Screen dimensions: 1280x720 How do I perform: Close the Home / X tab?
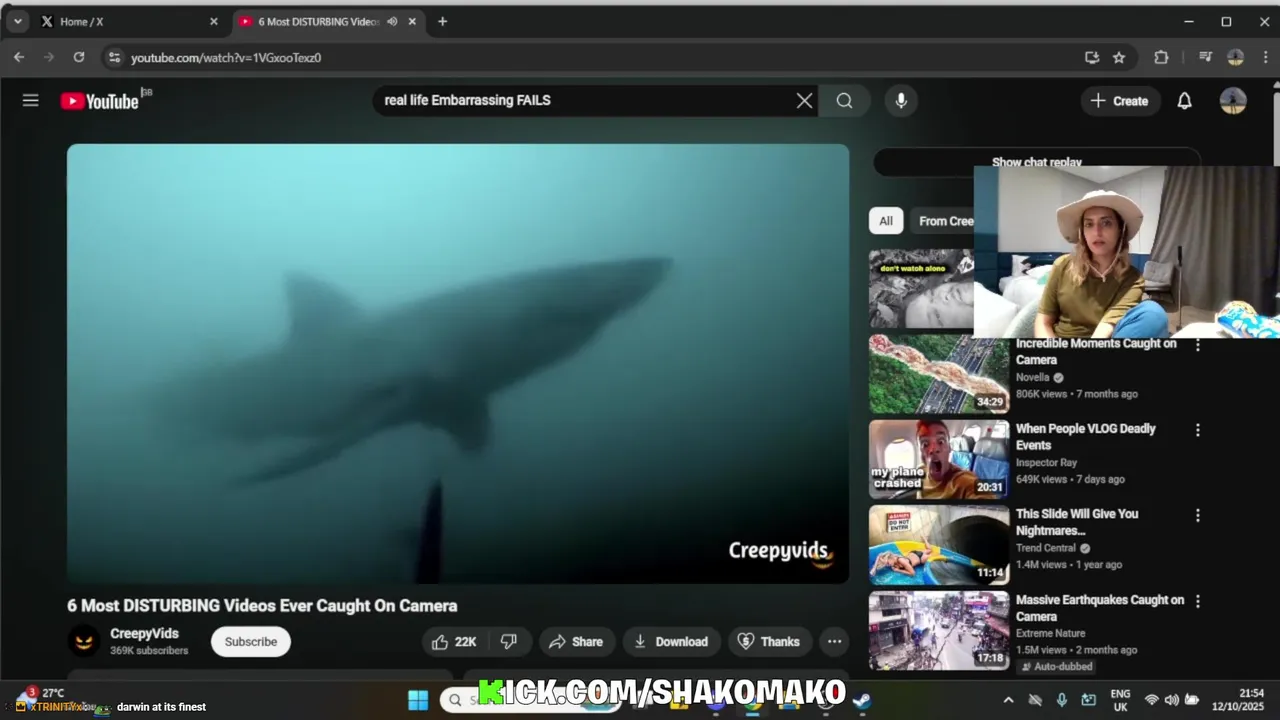213,21
